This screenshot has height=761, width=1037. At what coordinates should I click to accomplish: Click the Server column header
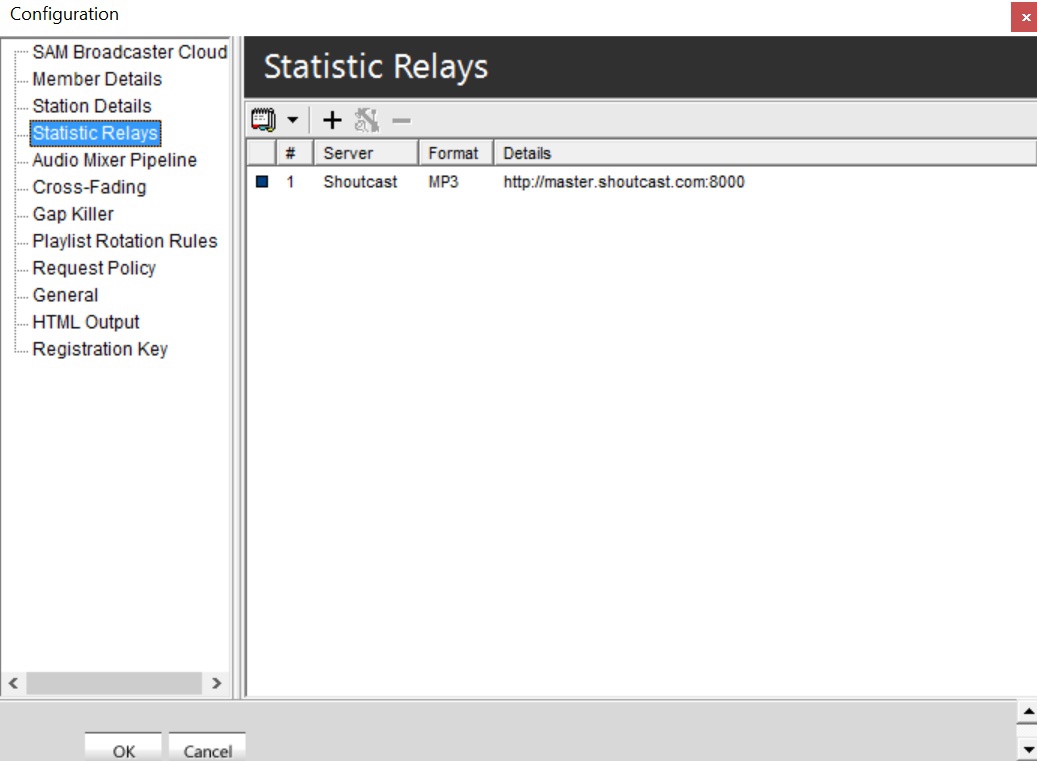[366, 153]
